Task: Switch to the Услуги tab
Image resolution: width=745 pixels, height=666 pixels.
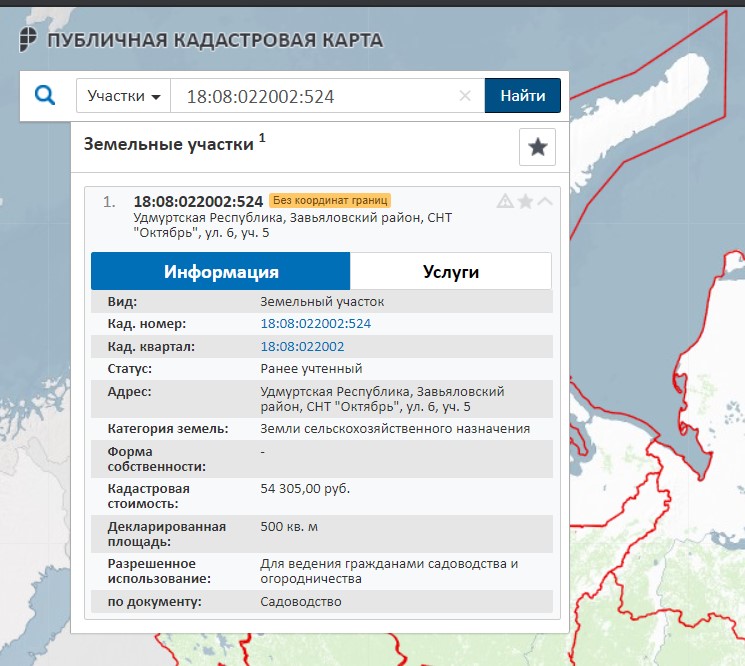Action: point(451,271)
